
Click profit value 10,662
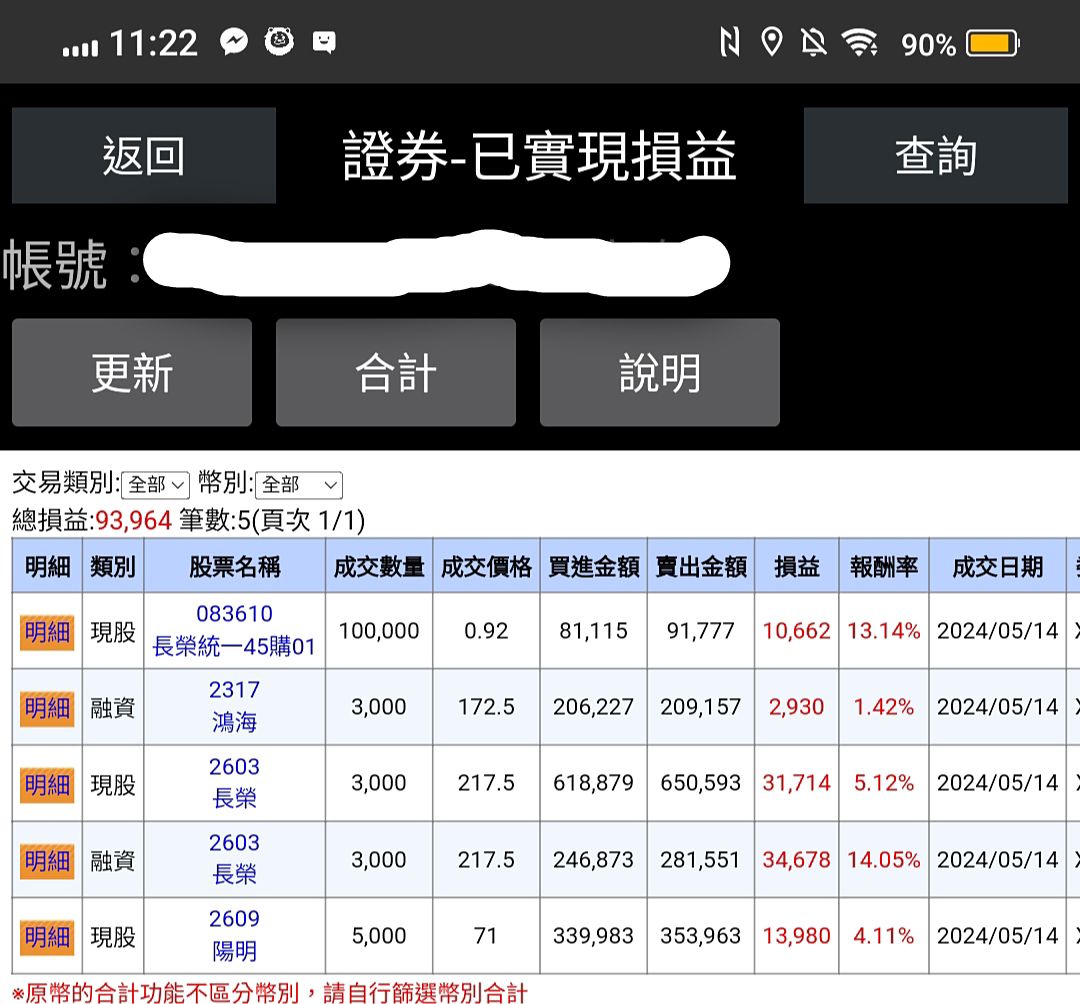(796, 631)
